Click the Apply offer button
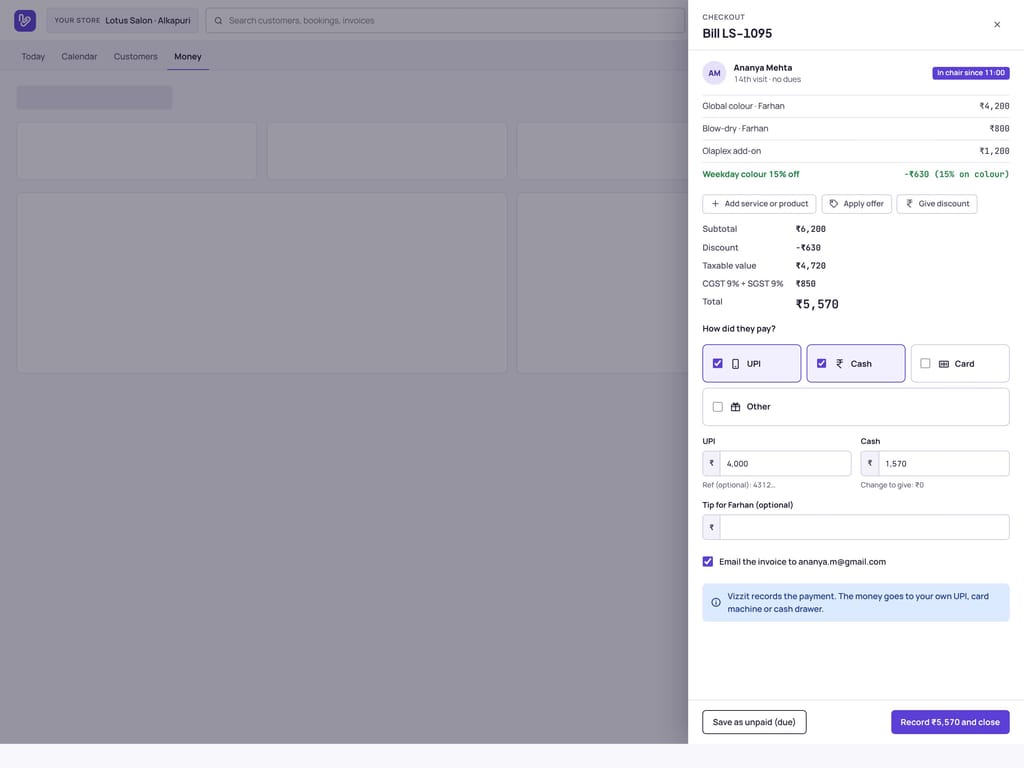The height and width of the screenshot is (768, 1024). pyautogui.click(x=856, y=204)
